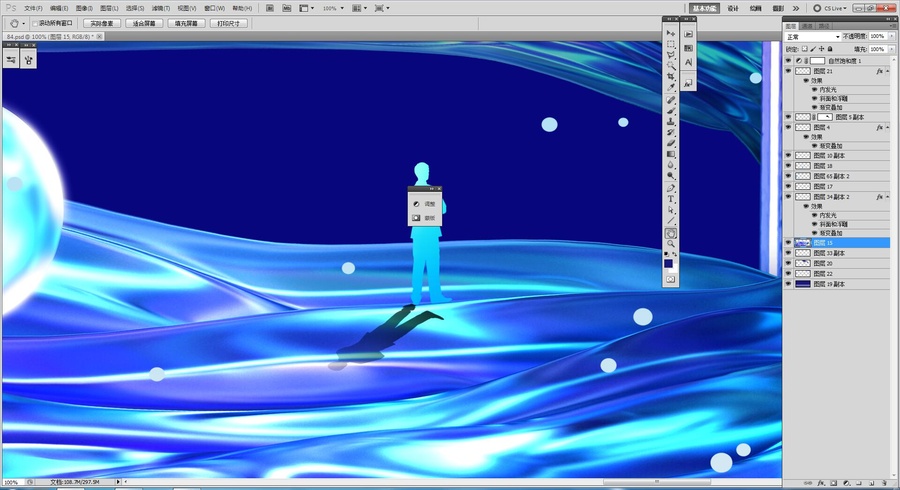Select the Brush tool
Image resolution: width=900 pixels, height=490 pixels.
click(x=670, y=111)
